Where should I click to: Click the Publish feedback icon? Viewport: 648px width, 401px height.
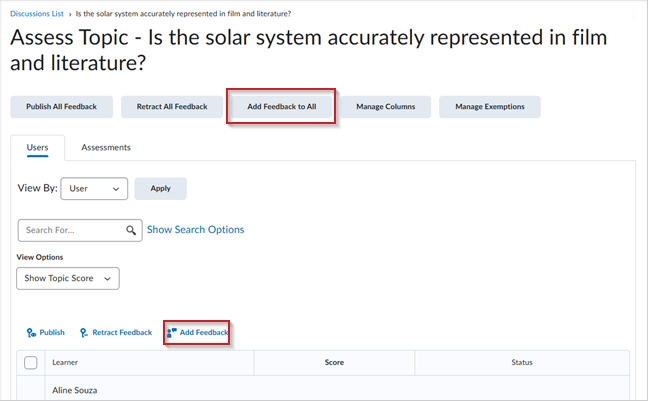(32, 333)
